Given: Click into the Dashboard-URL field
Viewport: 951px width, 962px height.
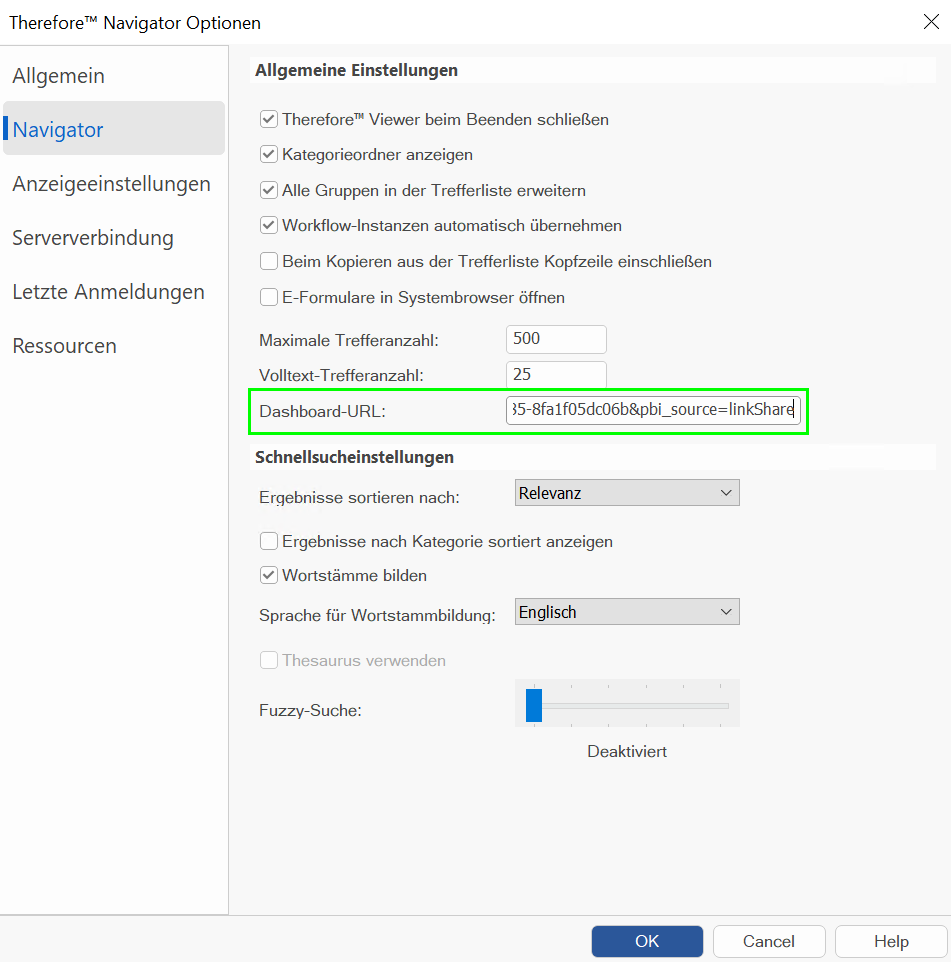Looking at the screenshot, I should (x=653, y=410).
